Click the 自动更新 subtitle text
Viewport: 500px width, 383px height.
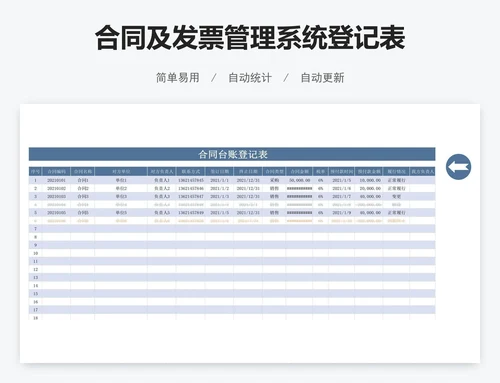(322, 78)
